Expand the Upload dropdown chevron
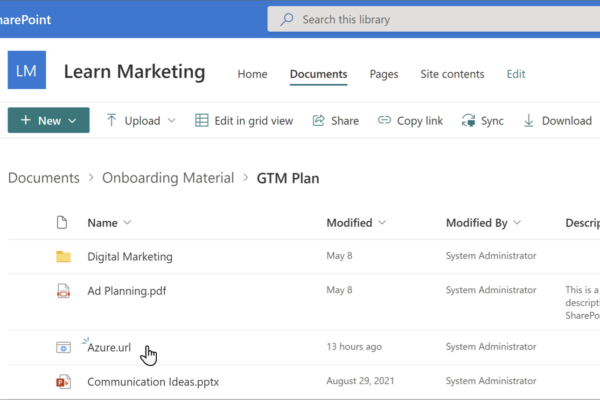 pyautogui.click(x=172, y=121)
